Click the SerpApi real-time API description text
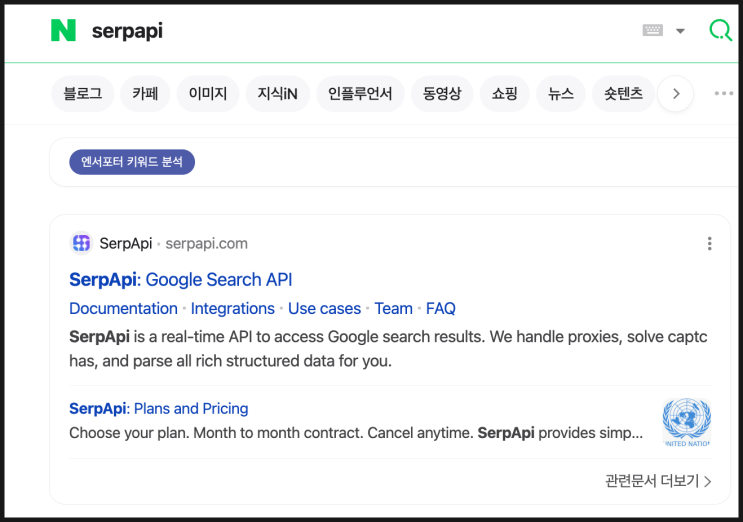Viewport: 743px width, 522px height. tap(388, 349)
